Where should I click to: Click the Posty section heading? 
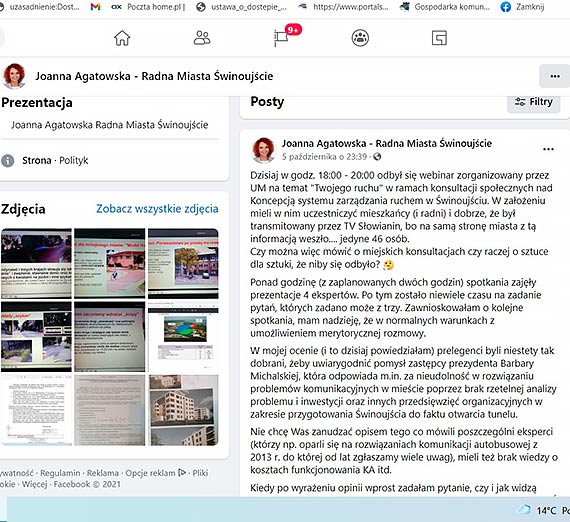click(267, 102)
